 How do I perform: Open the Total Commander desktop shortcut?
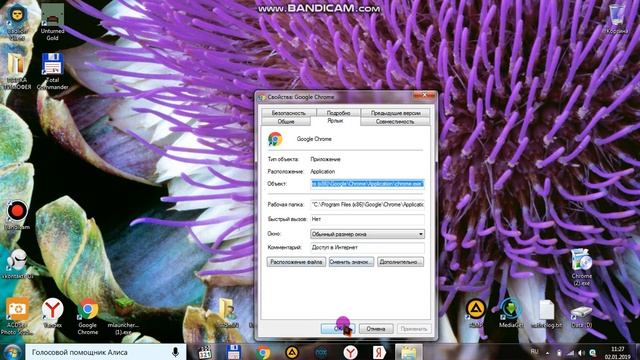pos(52,71)
